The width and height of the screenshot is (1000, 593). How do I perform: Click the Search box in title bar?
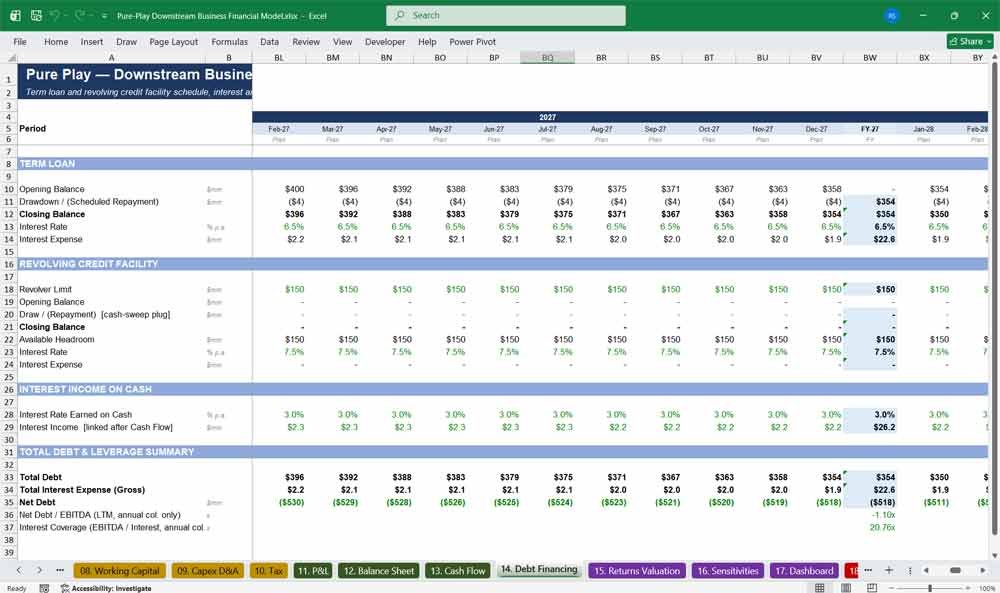(506, 15)
